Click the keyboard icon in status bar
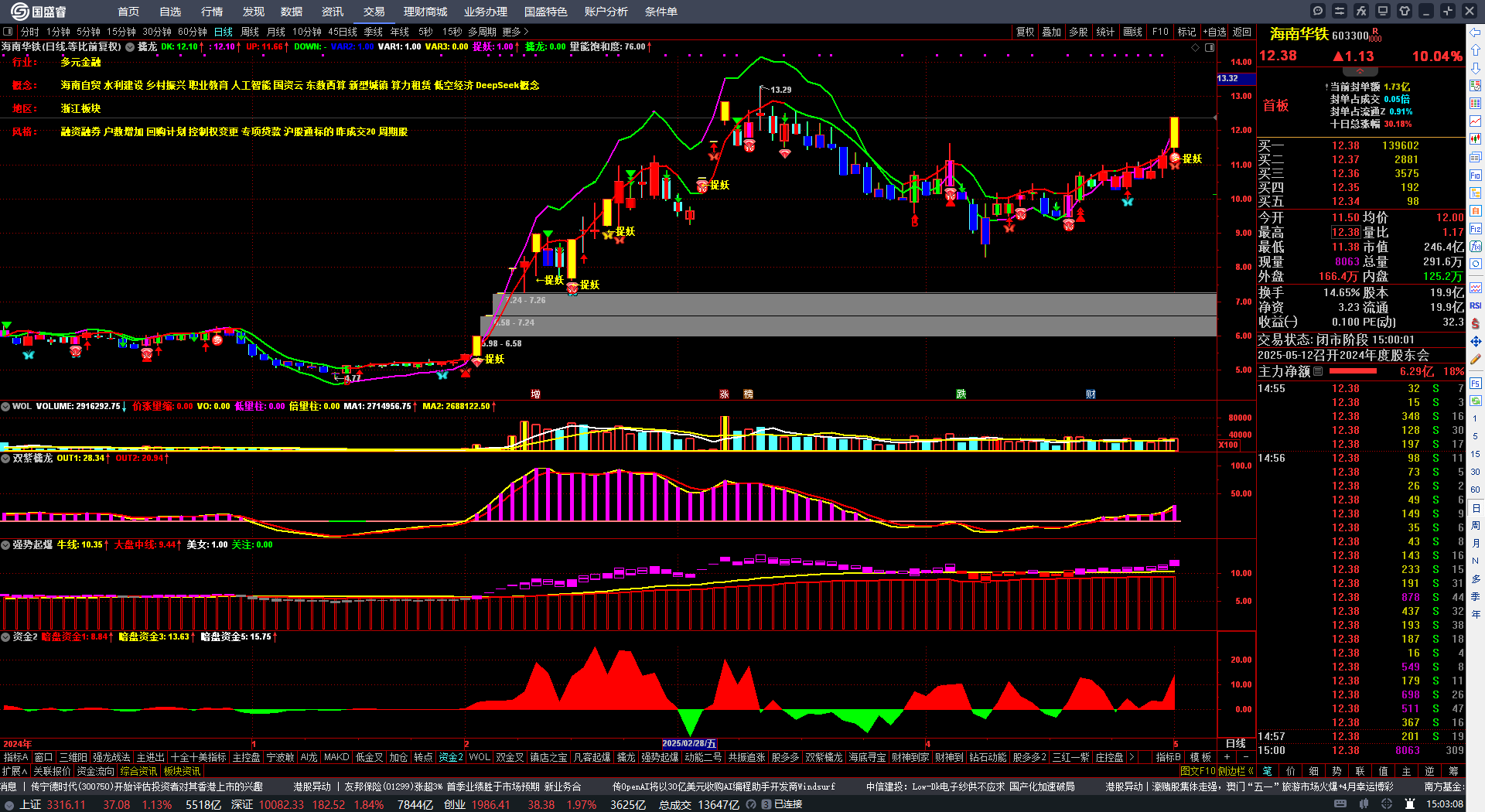 1340,804
